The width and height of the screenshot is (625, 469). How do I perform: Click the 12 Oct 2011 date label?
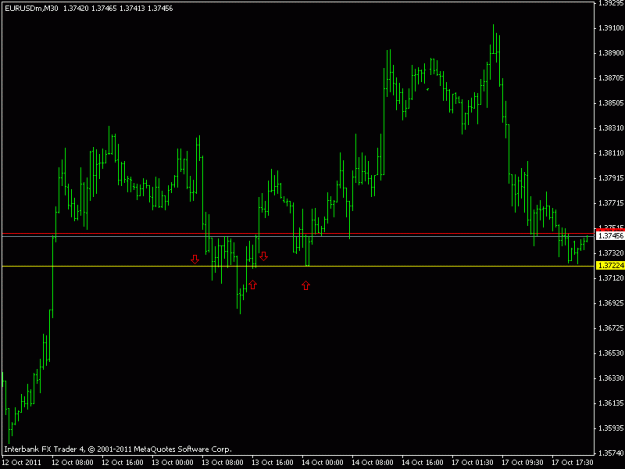click(x=22, y=463)
